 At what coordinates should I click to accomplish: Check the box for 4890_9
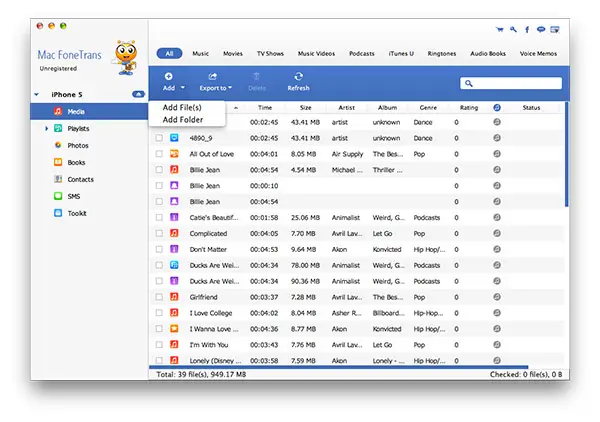point(159,138)
